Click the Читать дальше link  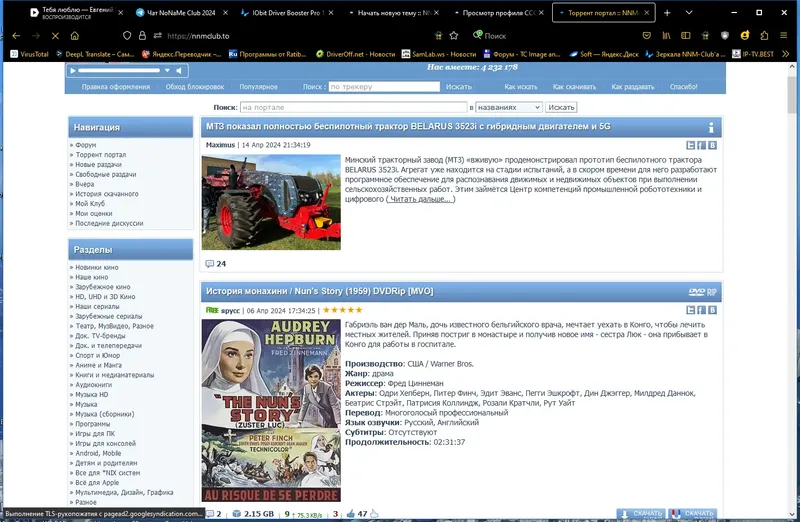(420, 199)
